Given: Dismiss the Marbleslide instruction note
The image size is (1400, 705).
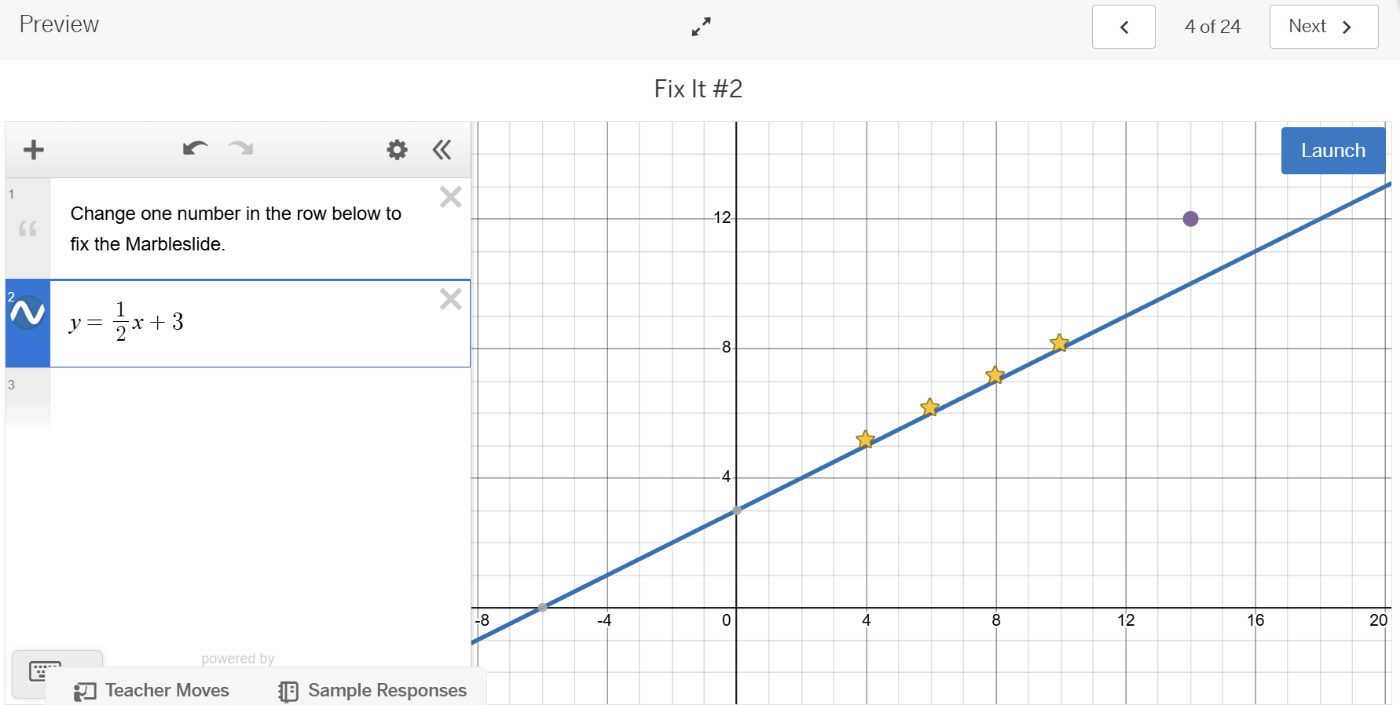Looking at the screenshot, I should (x=450, y=196).
